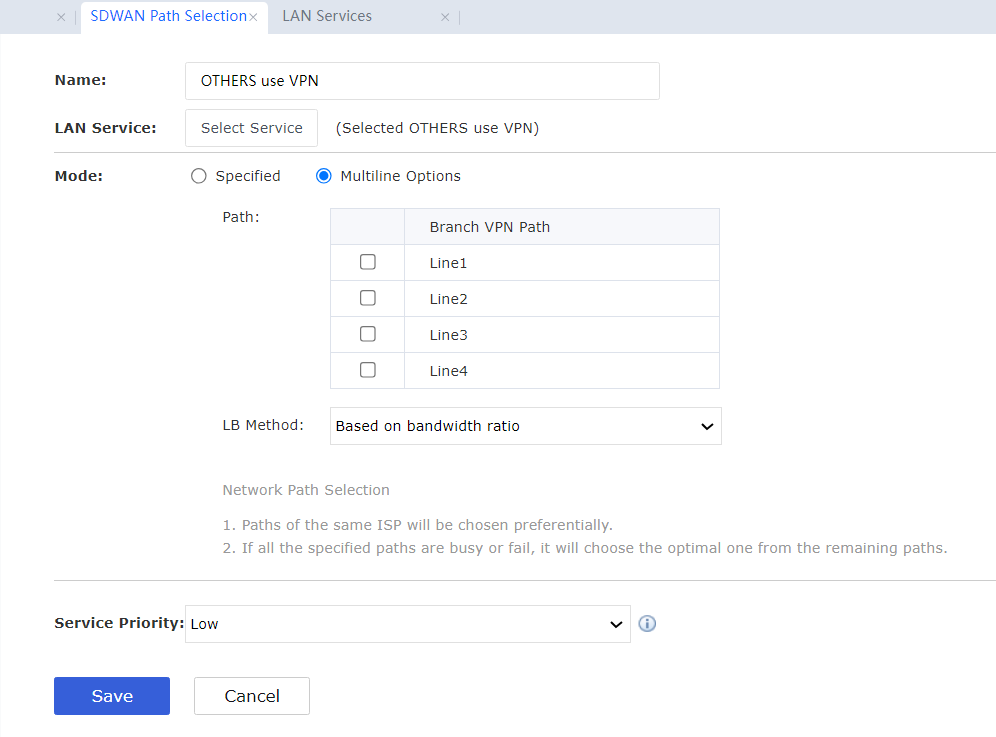Focus the Name input field
996x737 pixels.
pos(421,81)
